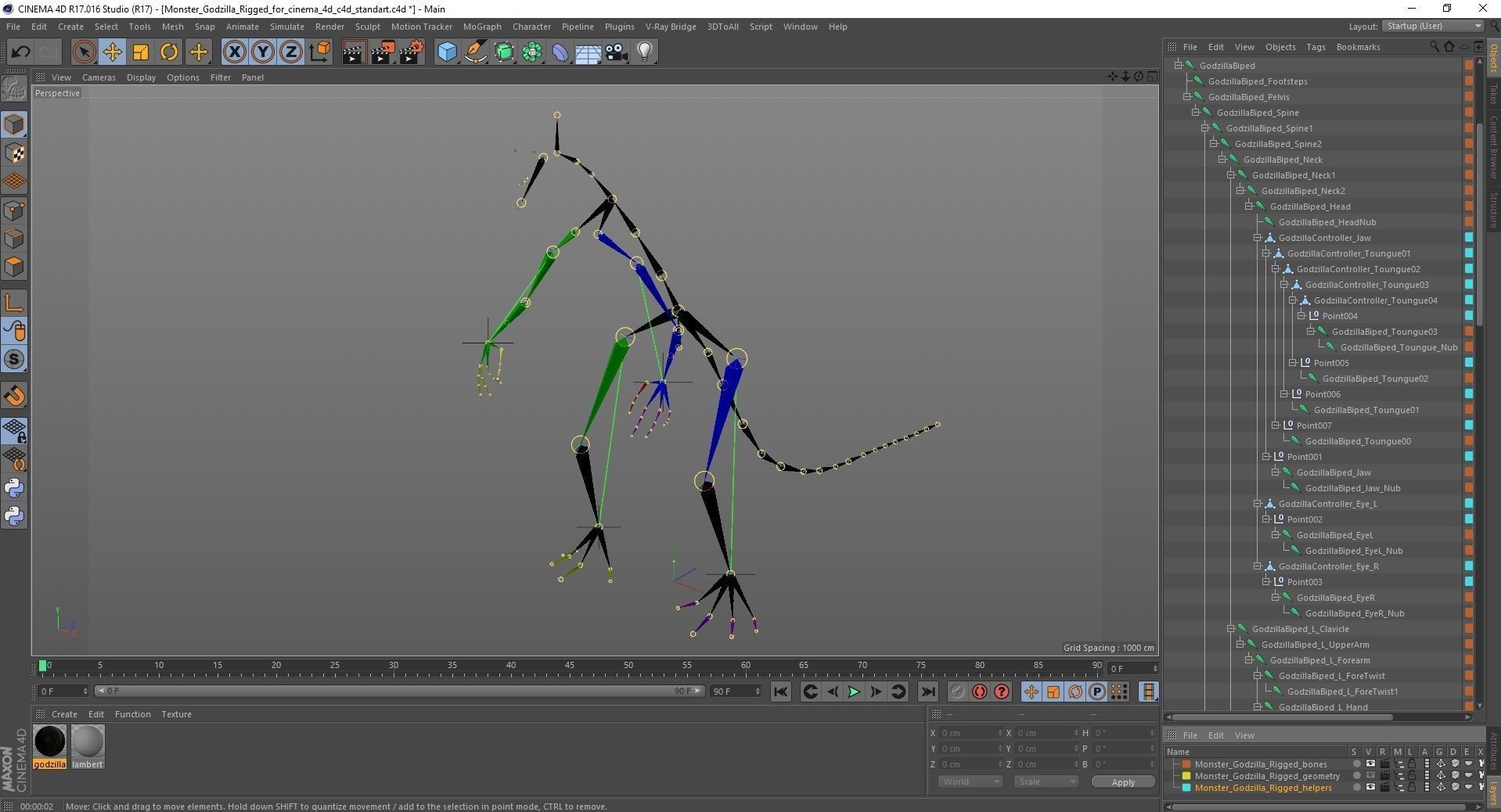This screenshot has height=812, width=1501.
Task: Open the Layout Startup dropdown
Action: pyautogui.click(x=1433, y=26)
